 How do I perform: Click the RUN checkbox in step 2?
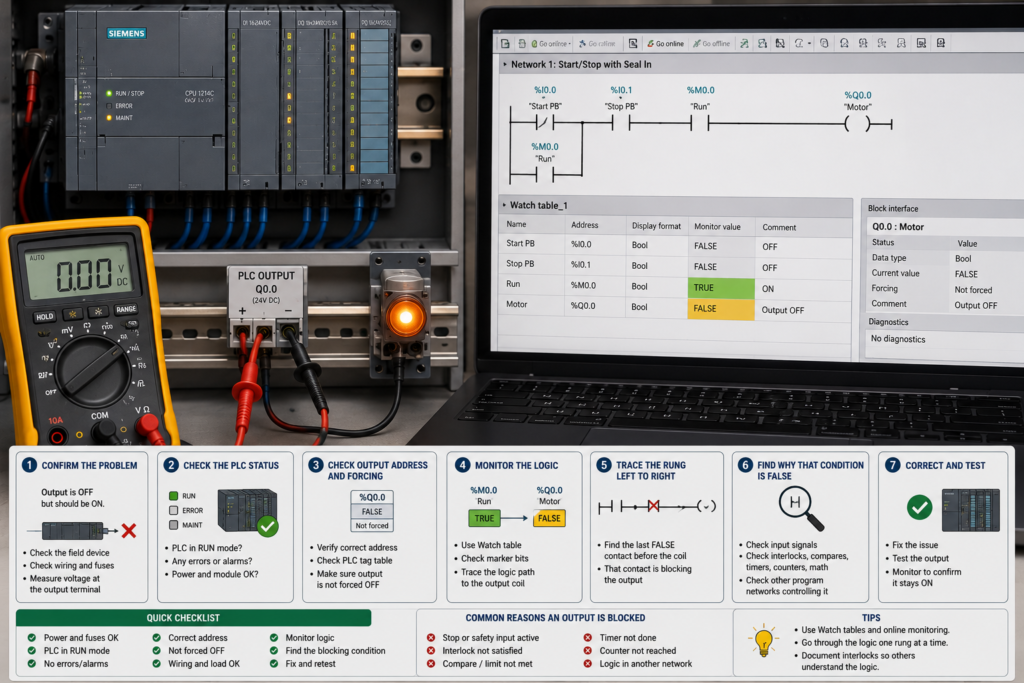pyautogui.click(x=173, y=496)
